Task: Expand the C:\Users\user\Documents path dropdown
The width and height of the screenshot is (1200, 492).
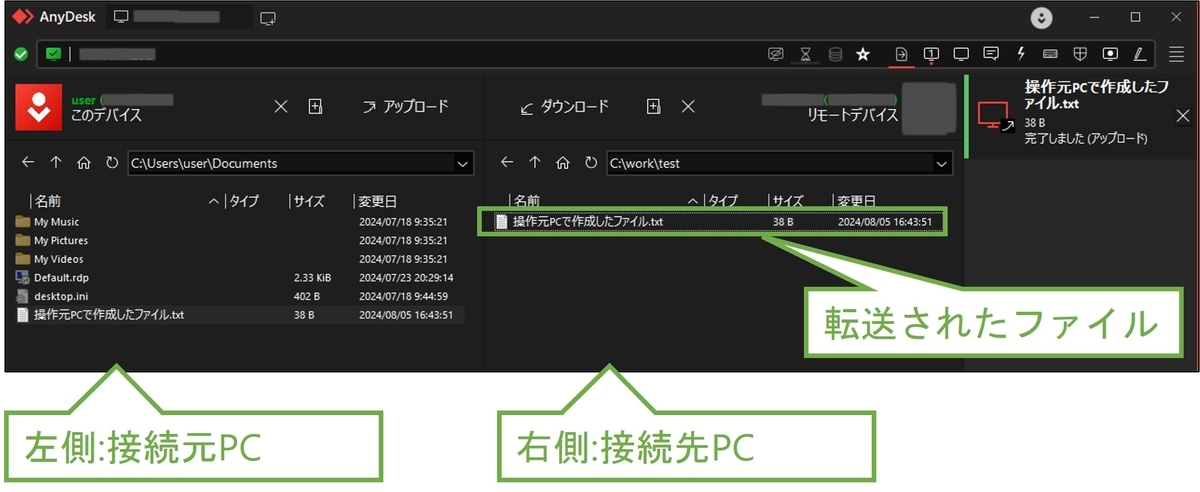Action: click(462, 163)
